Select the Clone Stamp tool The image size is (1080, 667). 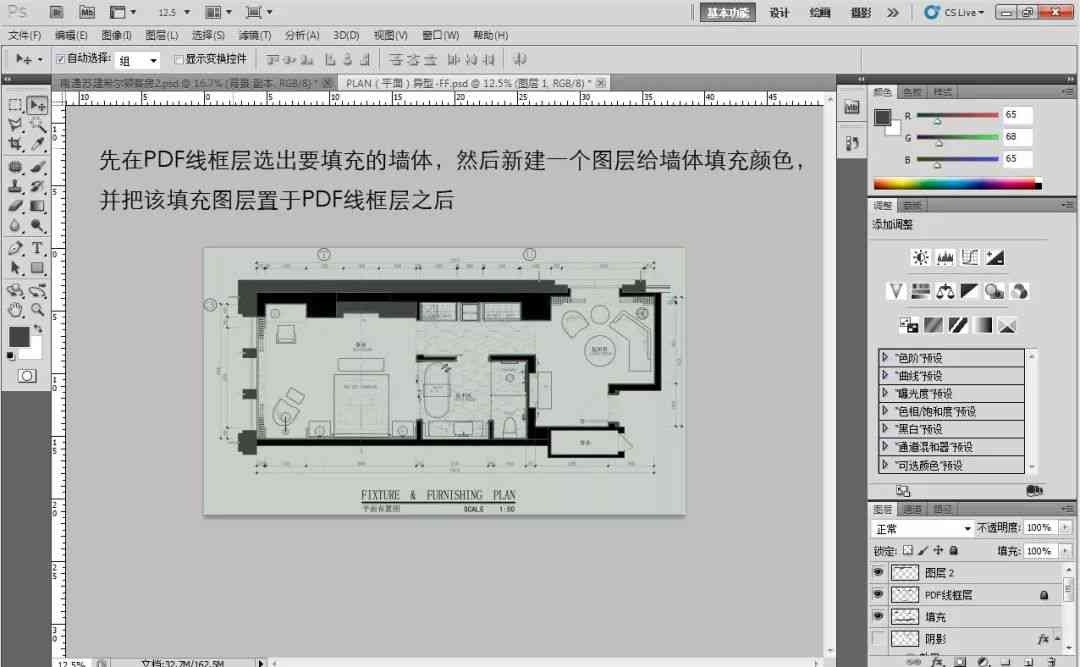pos(15,186)
